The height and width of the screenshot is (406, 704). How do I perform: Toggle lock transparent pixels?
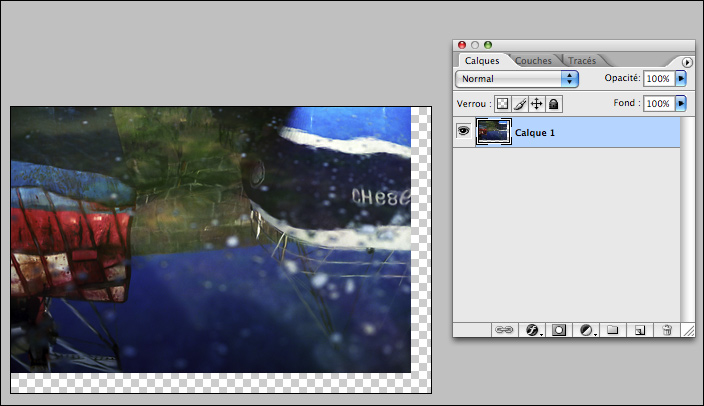(503, 103)
